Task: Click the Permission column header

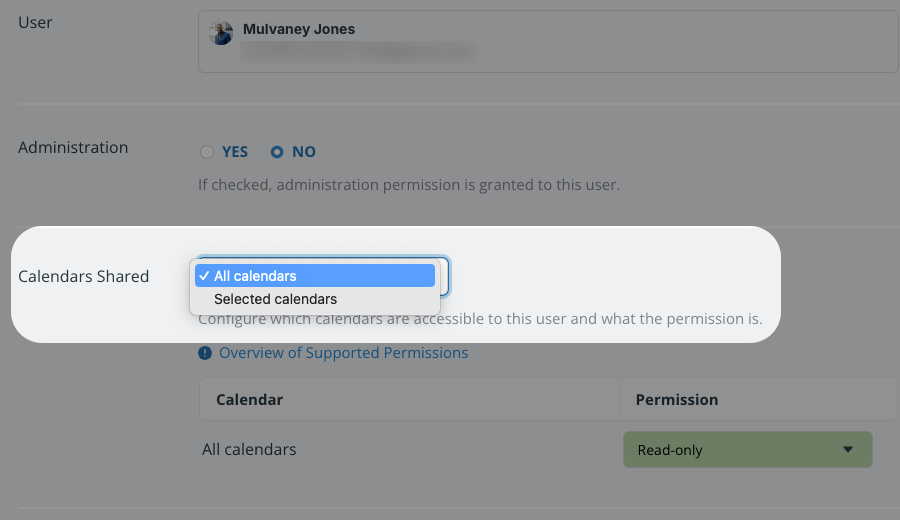Action: [677, 399]
